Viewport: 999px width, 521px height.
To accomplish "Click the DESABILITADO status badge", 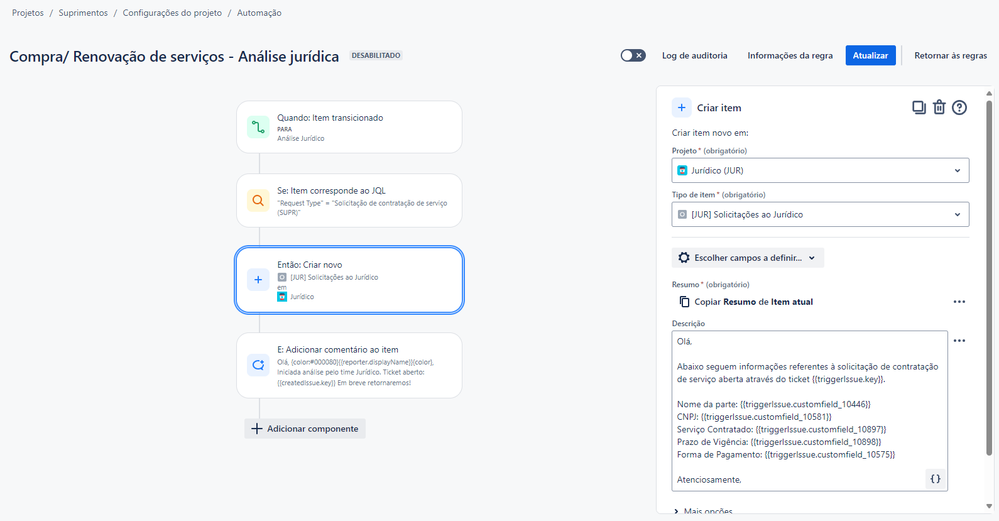I will [376, 55].
